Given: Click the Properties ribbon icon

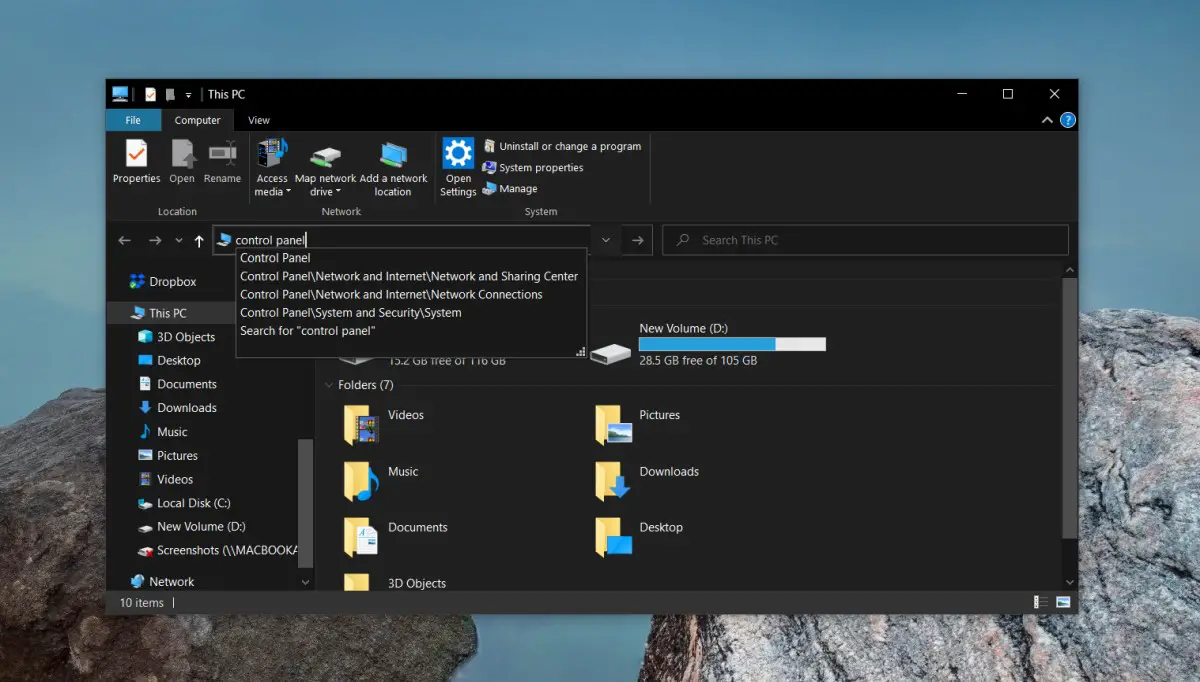Looking at the screenshot, I should (136, 162).
